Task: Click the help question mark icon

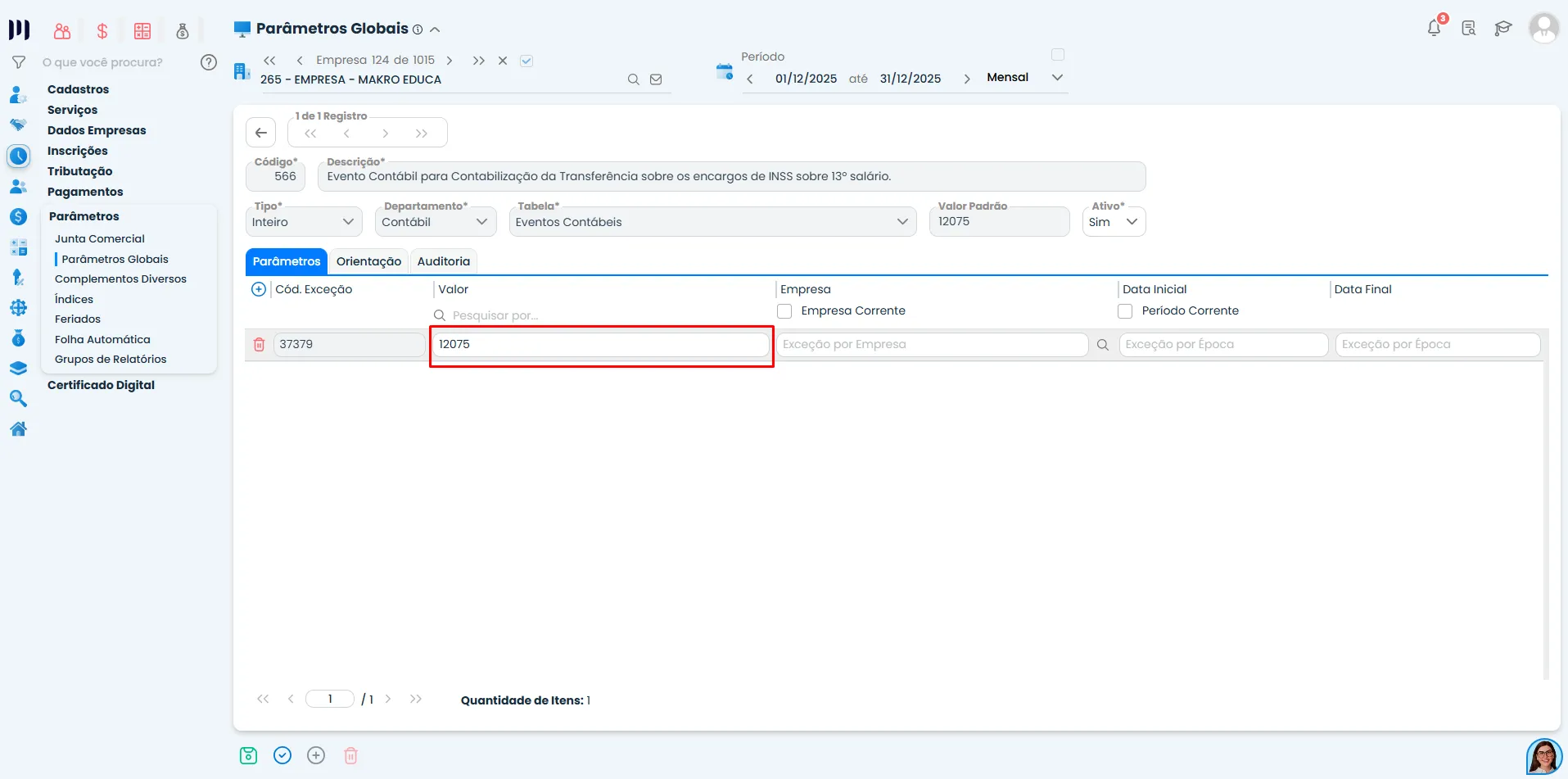Action: click(209, 62)
